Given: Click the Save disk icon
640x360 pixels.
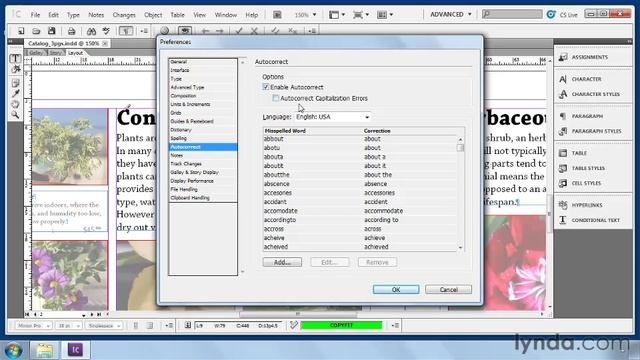Looking at the screenshot, I should click(51, 31).
